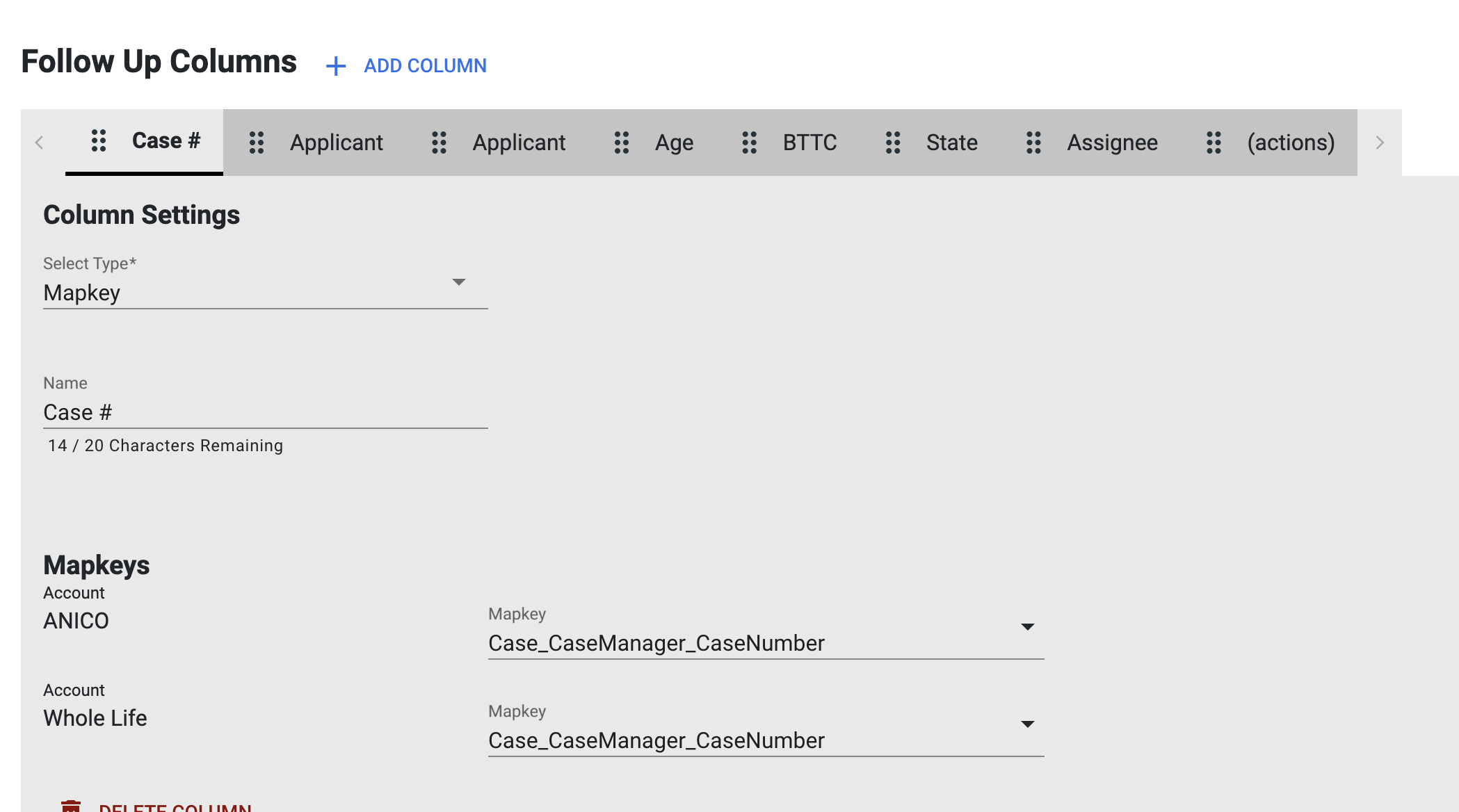Click the DELETE COLUMN button
Screen dimensions: 1459x812
(175, 806)
